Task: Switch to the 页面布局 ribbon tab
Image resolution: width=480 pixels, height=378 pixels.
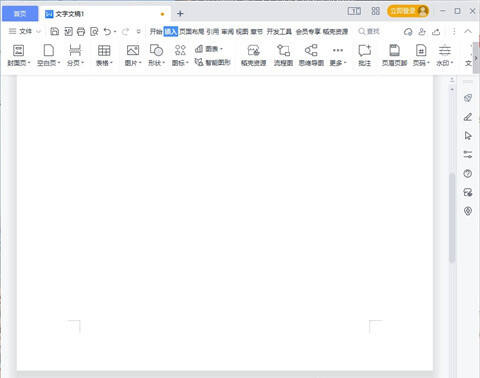Action: (192, 32)
